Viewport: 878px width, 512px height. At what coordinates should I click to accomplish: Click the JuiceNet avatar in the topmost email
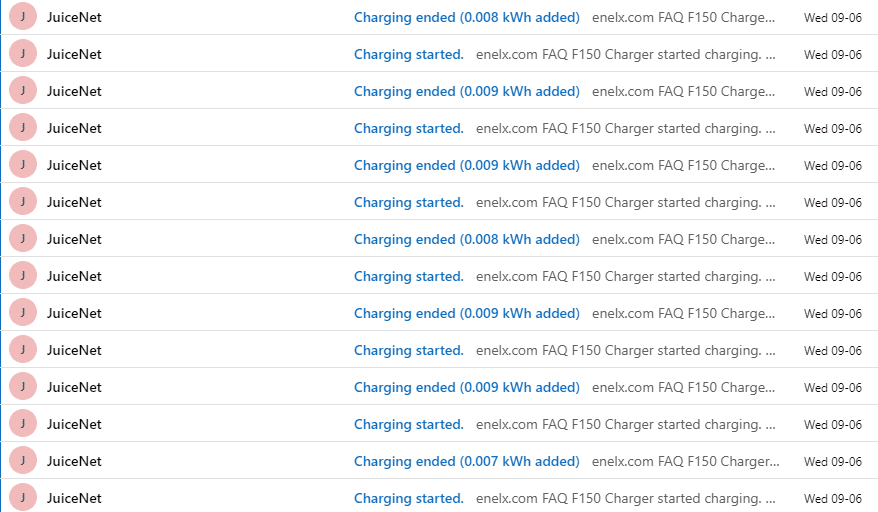pos(23,17)
